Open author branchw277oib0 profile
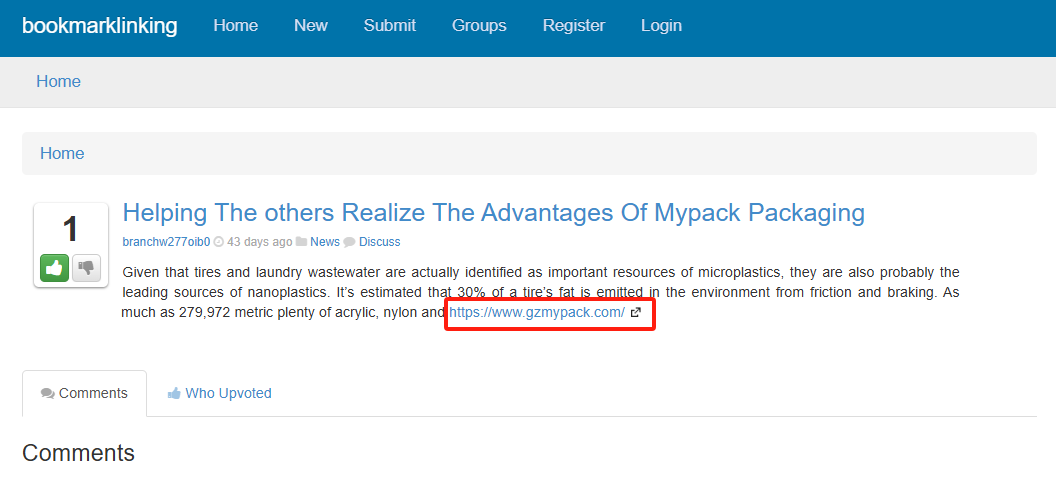Viewport: 1056px width, 478px height. pyautogui.click(x=166, y=242)
